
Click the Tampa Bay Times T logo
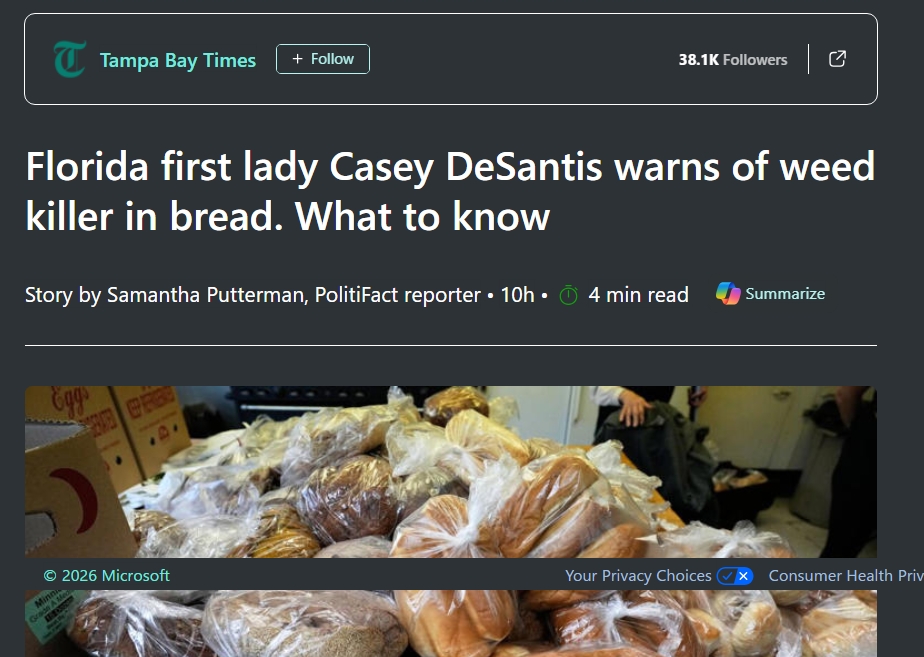(70, 59)
